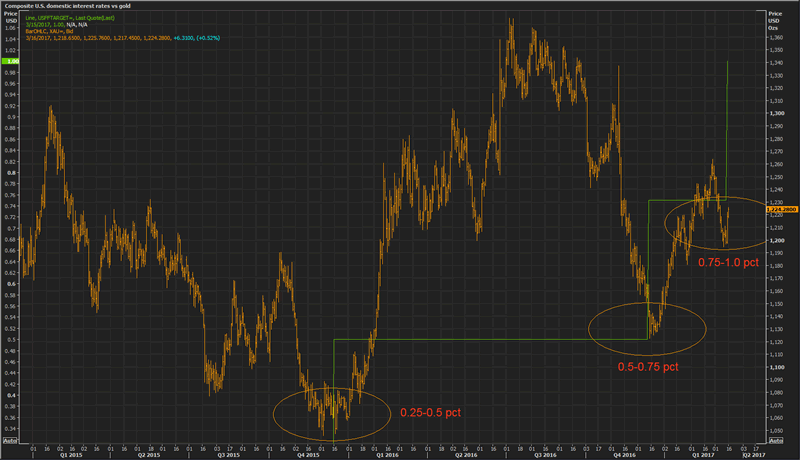800x460 pixels.
Task: Click the bold 1,100 right axis value
Action: coord(777,367)
